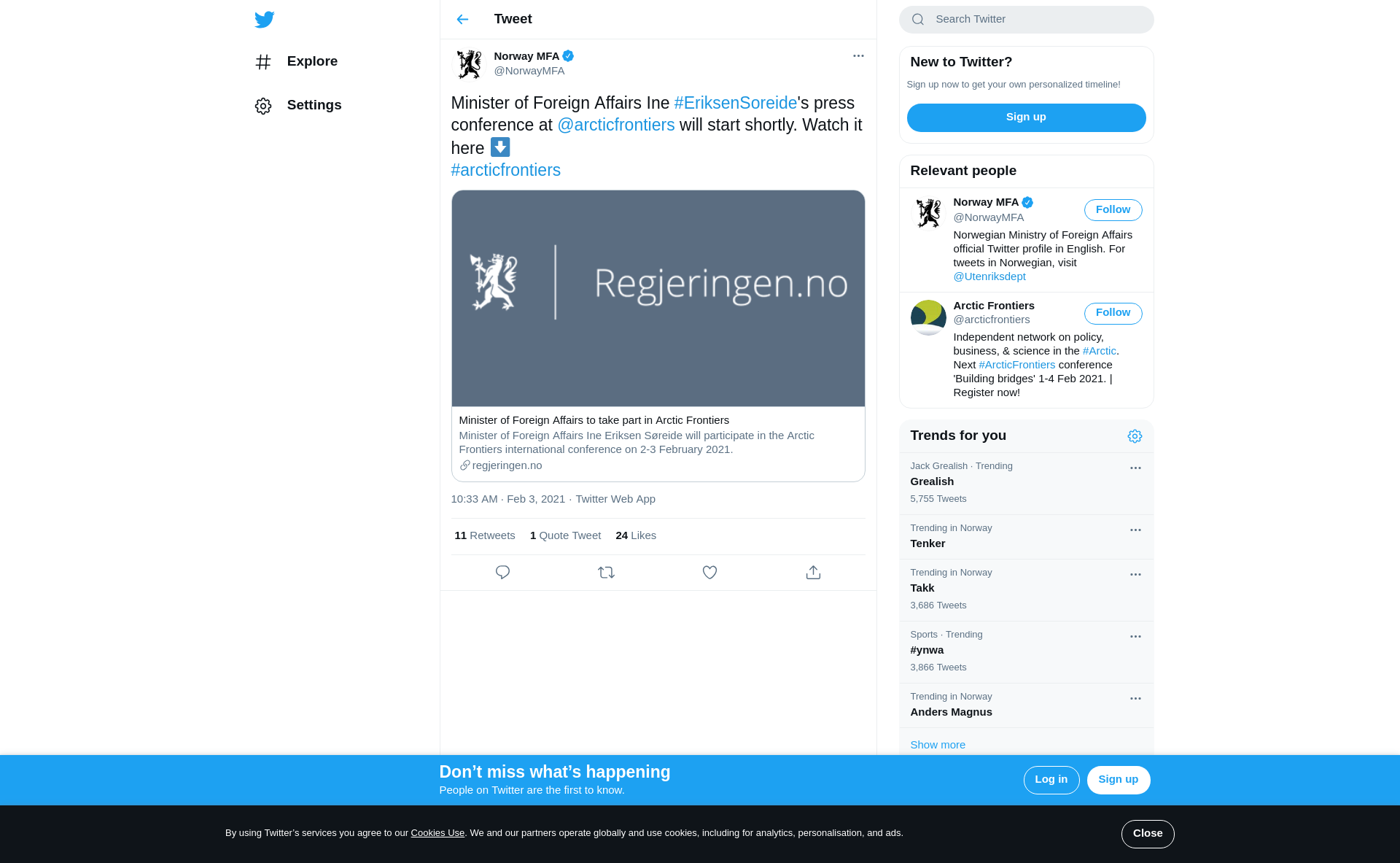Open options for Grealish trend
The image size is (1400, 863).
pos(1135,468)
